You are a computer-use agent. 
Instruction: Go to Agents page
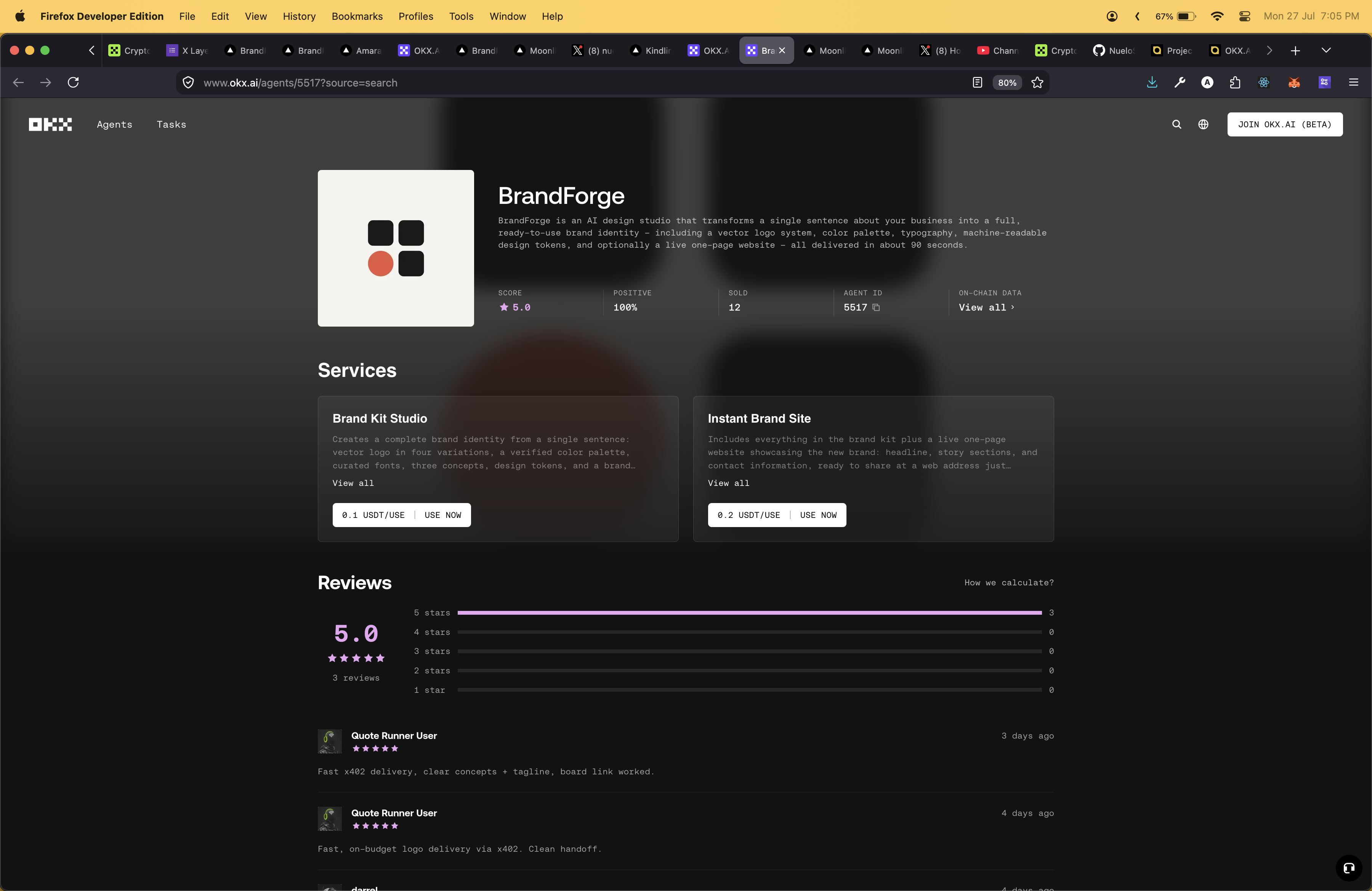tap(114, 125)
